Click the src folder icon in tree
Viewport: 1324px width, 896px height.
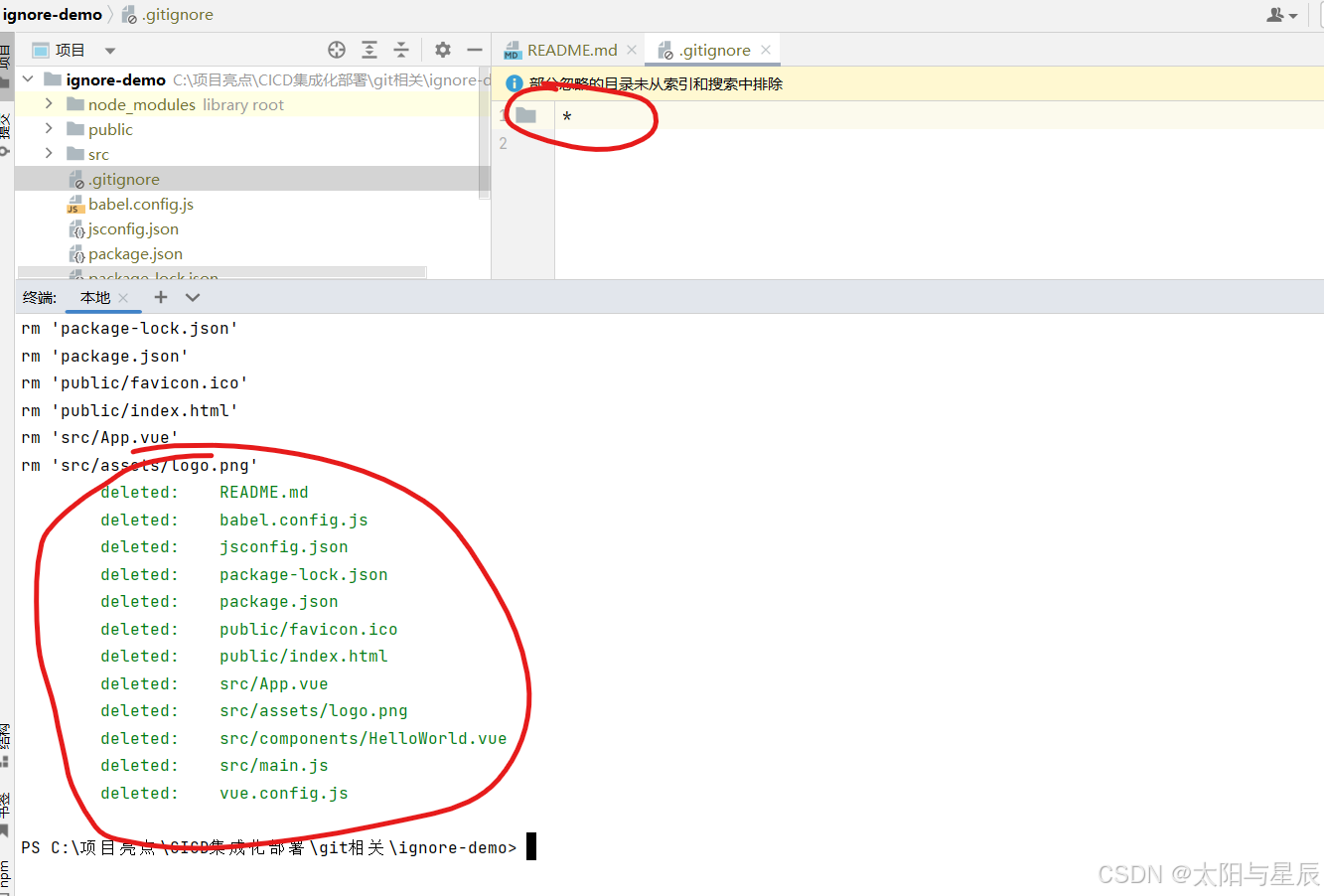(75, 154)
